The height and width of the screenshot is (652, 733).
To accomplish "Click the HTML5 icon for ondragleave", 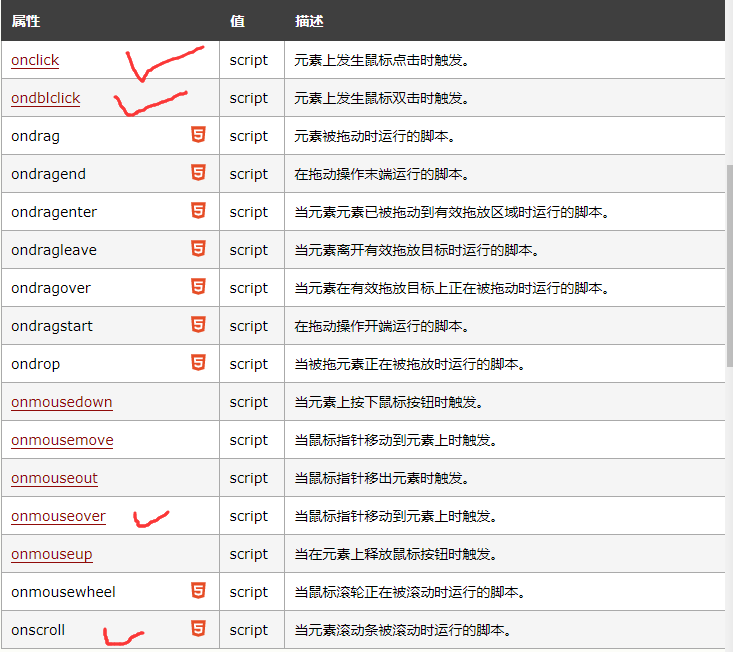I will coord(198,249).
